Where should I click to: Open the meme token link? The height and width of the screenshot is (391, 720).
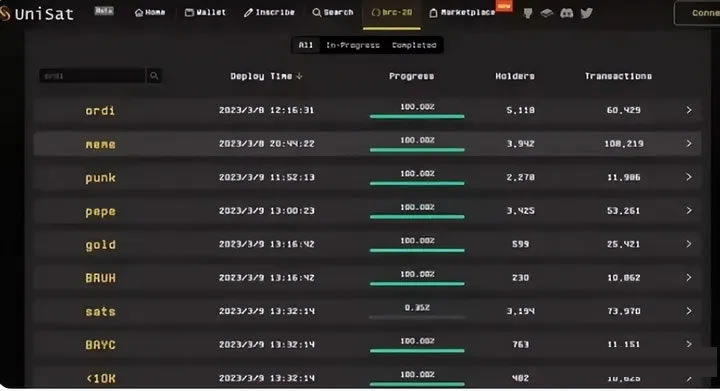[101, 144]
